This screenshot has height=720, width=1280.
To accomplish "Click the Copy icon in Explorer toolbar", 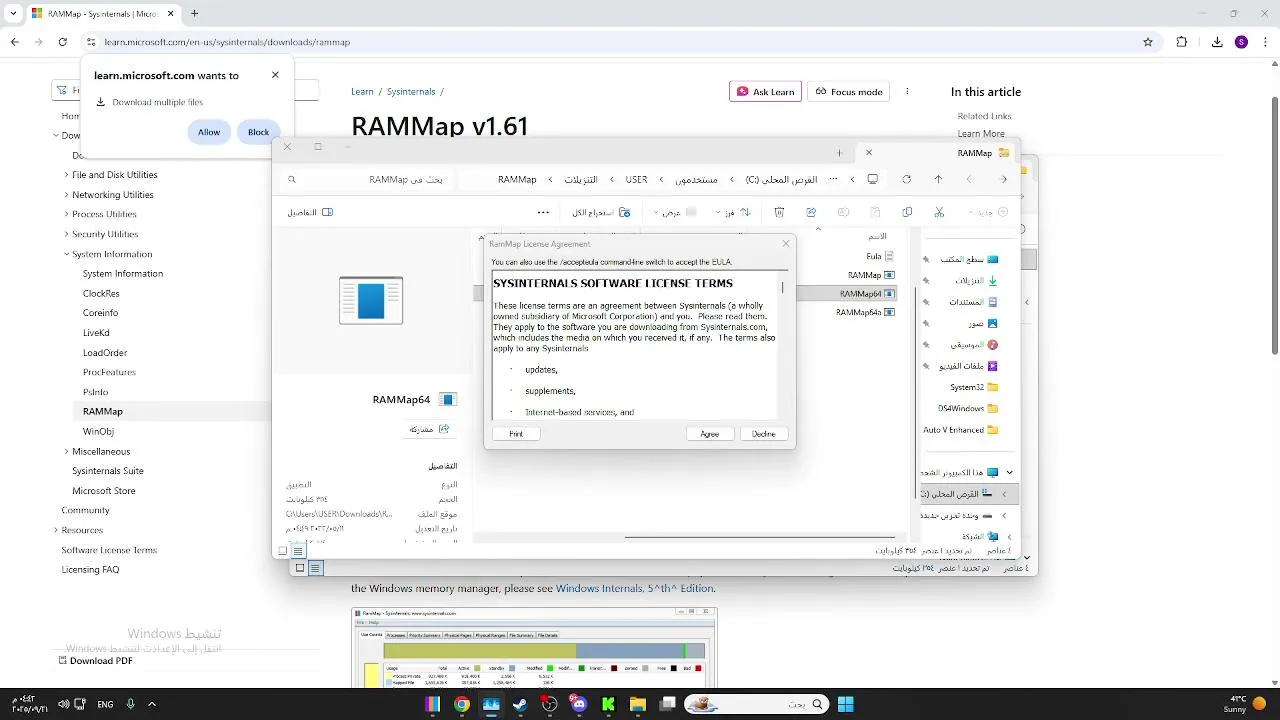I will pos(907,212).
